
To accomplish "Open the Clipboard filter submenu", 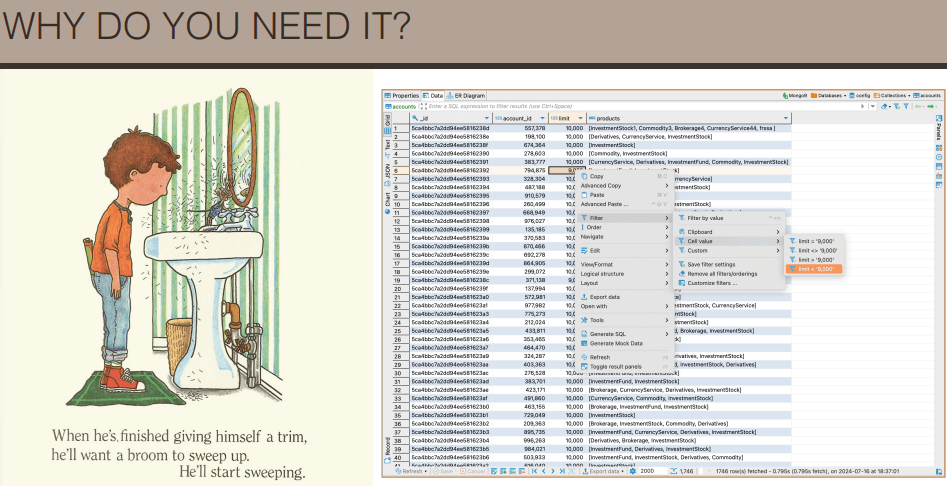I will [729, 232].
